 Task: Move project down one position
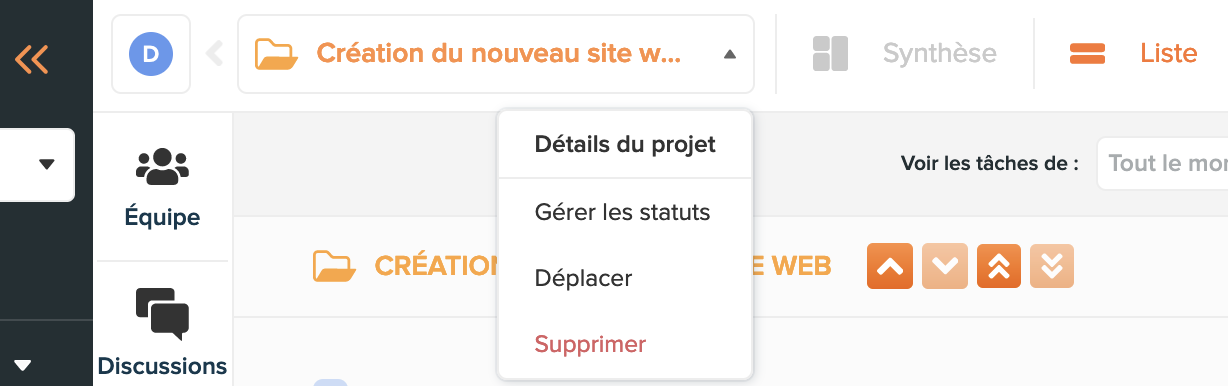click(944, 266)
